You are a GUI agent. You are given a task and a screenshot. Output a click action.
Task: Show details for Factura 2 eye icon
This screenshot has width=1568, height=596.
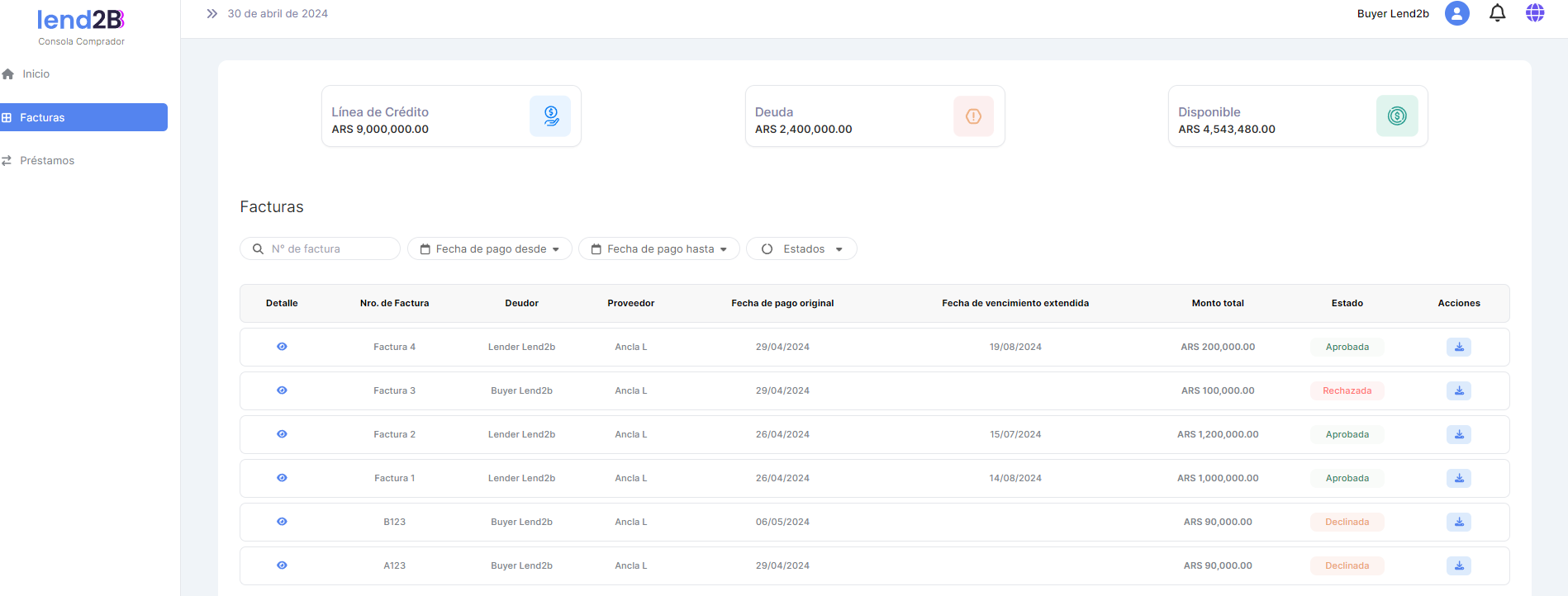point(282,434)
